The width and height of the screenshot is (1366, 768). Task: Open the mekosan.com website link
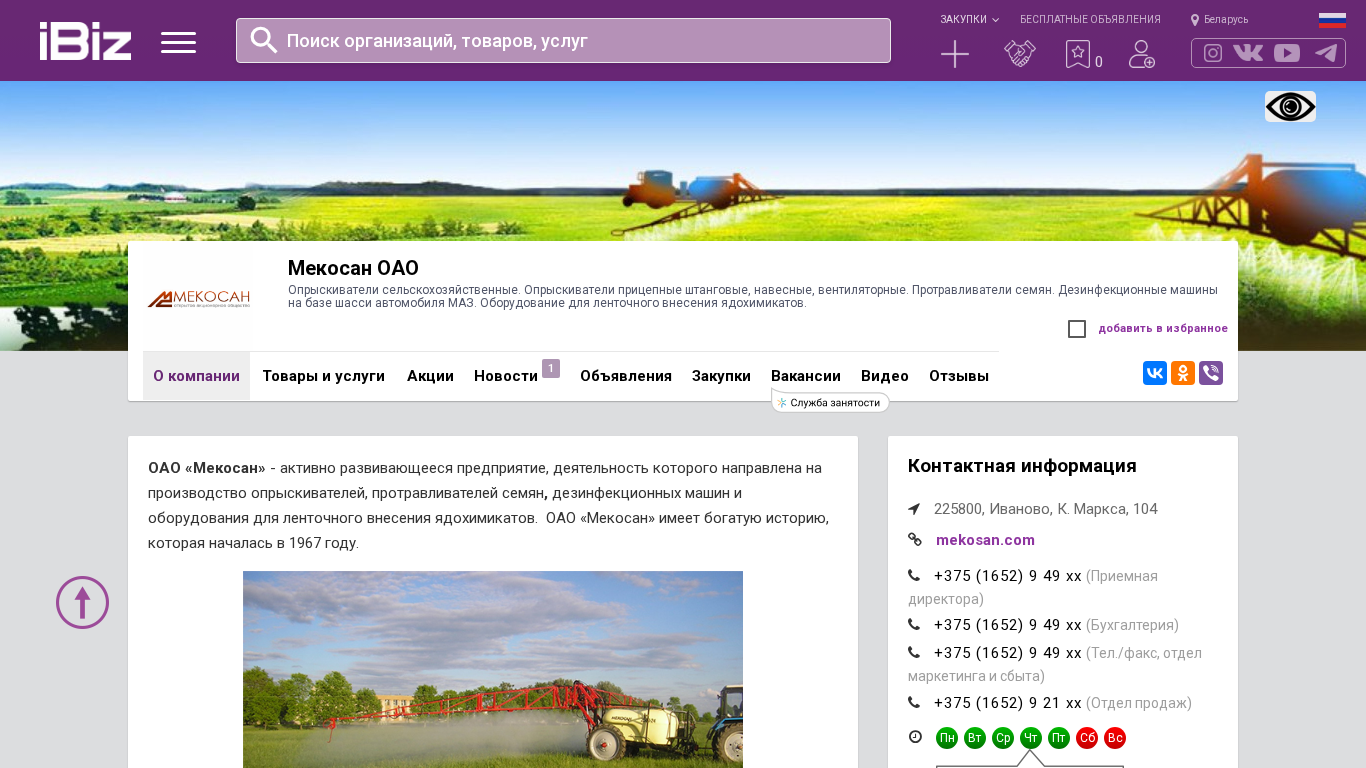(x=985, y=540)
